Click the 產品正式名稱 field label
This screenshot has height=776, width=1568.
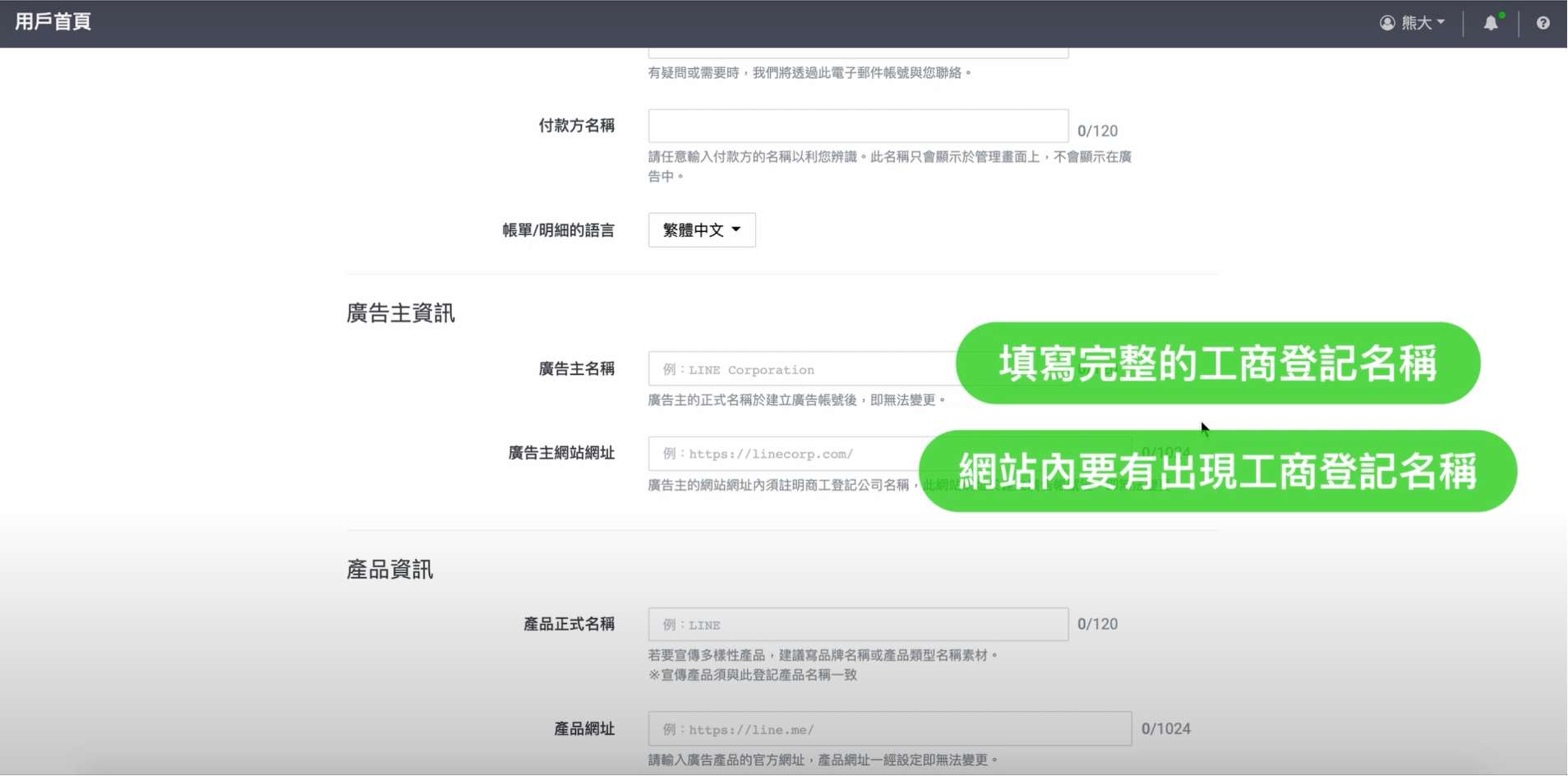[569, 625]
